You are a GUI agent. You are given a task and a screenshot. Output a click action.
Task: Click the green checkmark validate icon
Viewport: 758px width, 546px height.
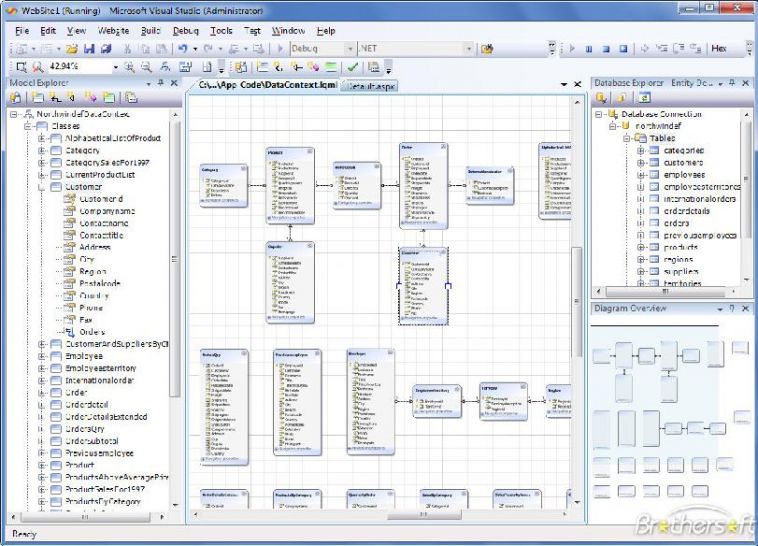pos(353,67)
